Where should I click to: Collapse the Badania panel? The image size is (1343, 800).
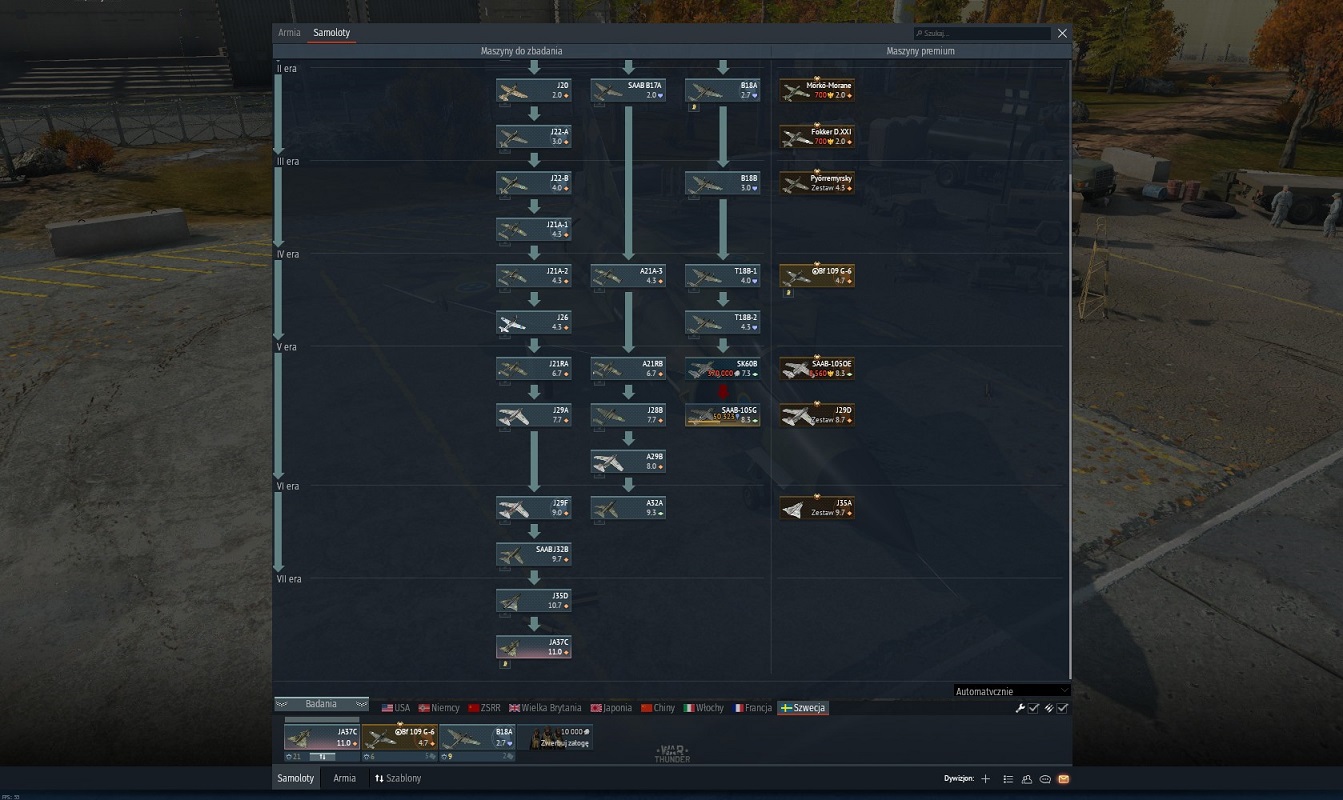(321, 704)
